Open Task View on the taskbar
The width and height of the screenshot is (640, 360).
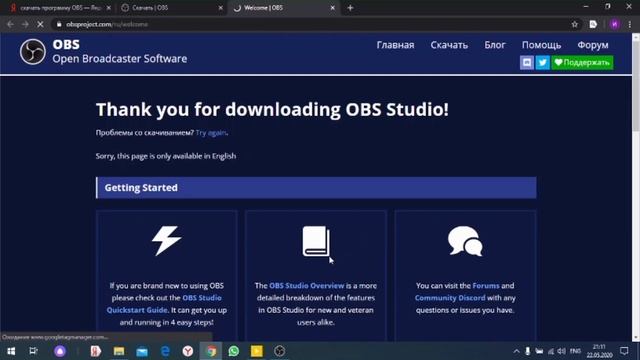(x=33, y=351)
